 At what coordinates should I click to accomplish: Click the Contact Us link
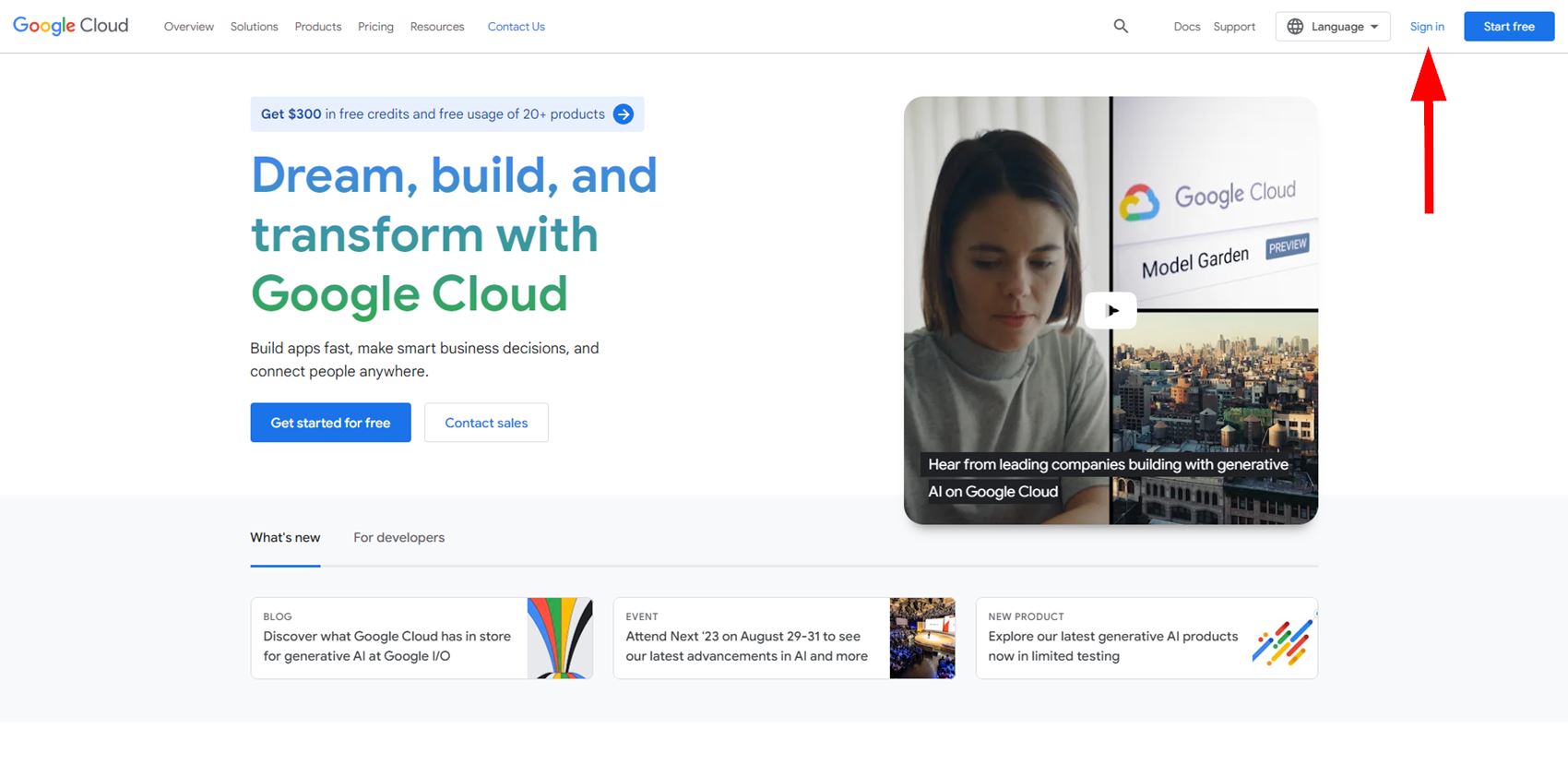tap(517, 27)
